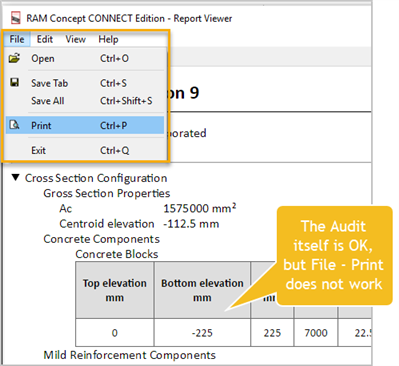Image resolution: width=399 pixels, height=366 pixels.
Task: Click the Ctrl+P shortcut text
Action: point(113,126)
